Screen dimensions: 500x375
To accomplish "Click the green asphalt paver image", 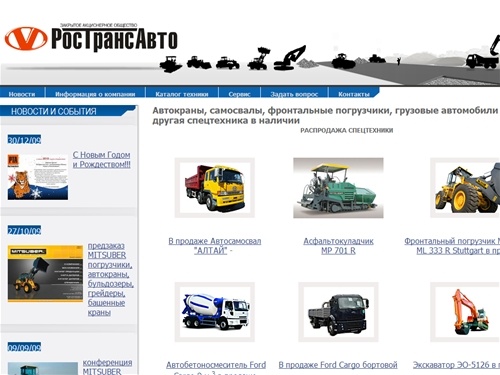I will pyautogui.click(x=338, y=188).
